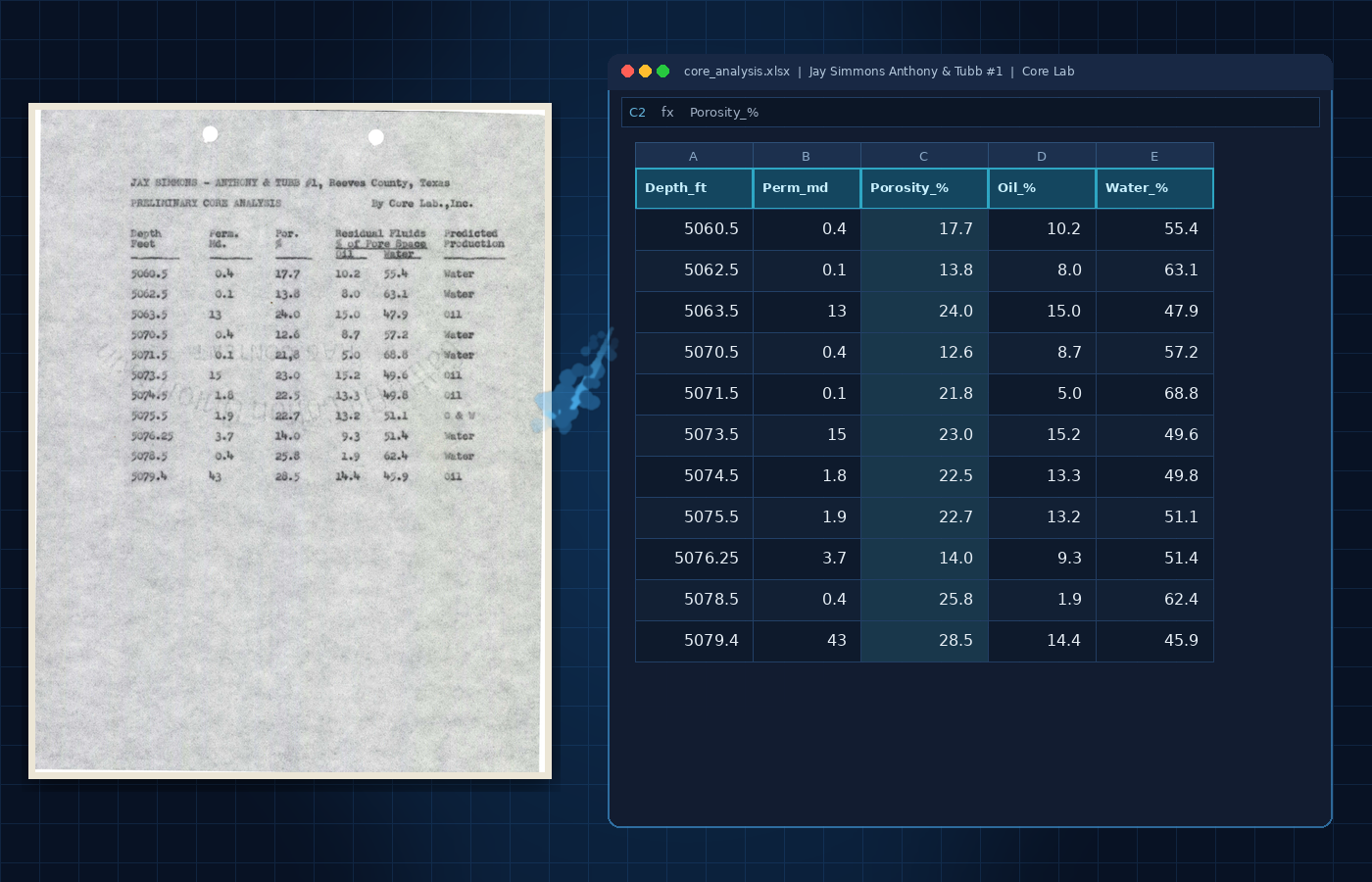Select column C header
Image resolution: width=1372 pixels, height=882 pixels.
click(924, 156)
